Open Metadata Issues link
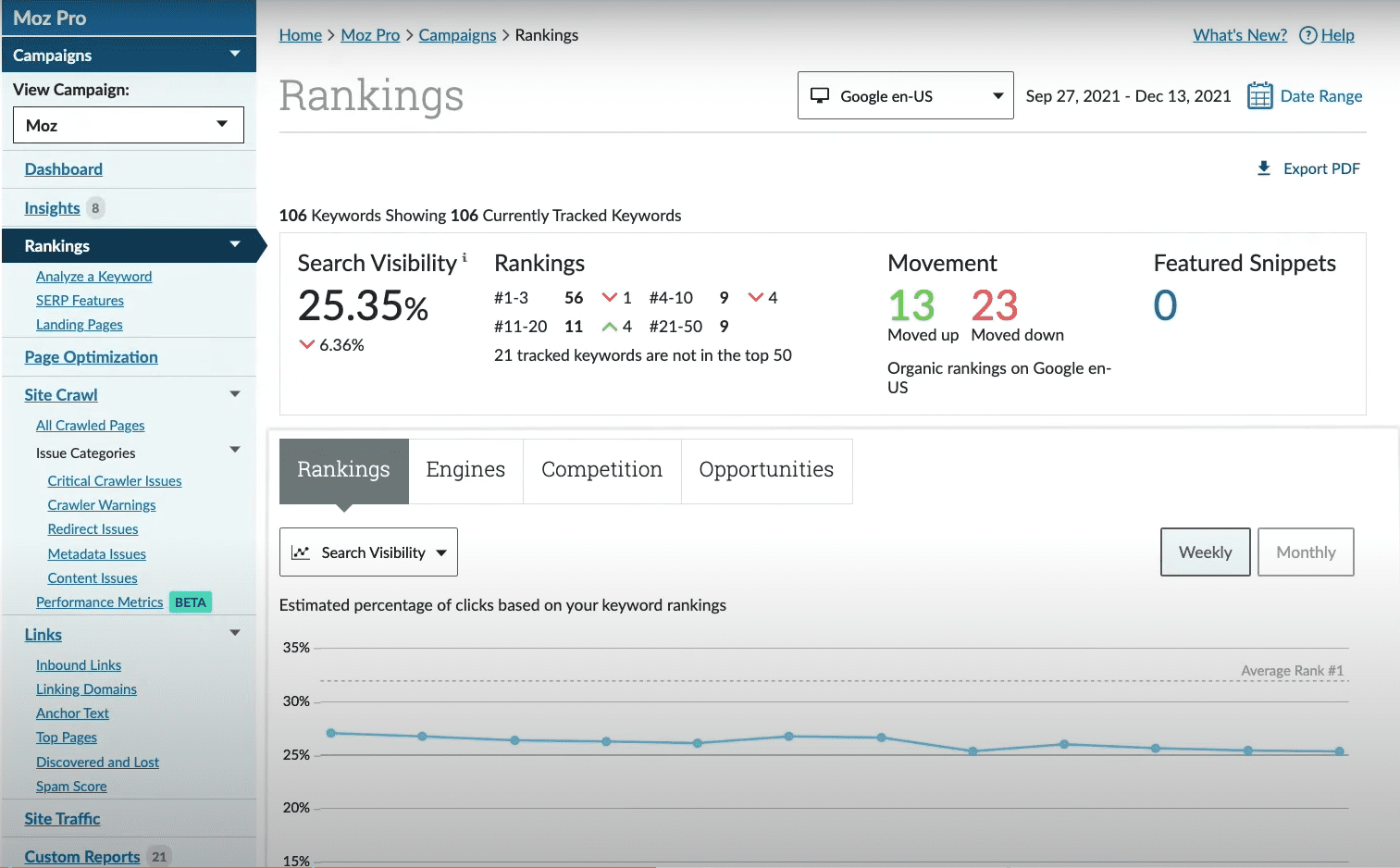Image resolution: width=1400 pixels, height=868 pixels. point(97,554)
